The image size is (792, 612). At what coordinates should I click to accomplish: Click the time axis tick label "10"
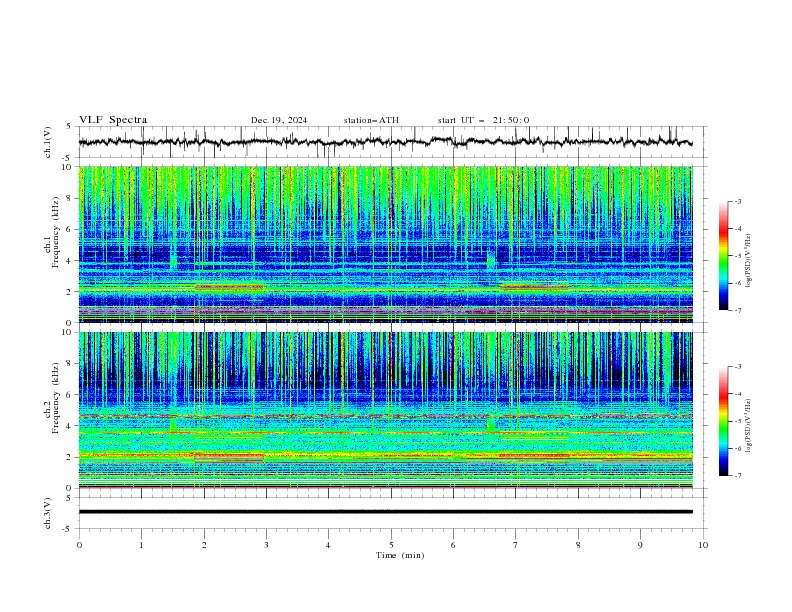tap(703, 545)
